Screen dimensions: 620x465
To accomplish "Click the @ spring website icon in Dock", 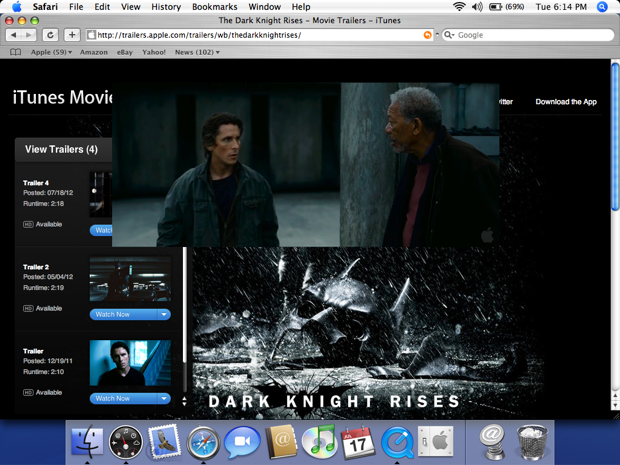I will coord(493,442).
